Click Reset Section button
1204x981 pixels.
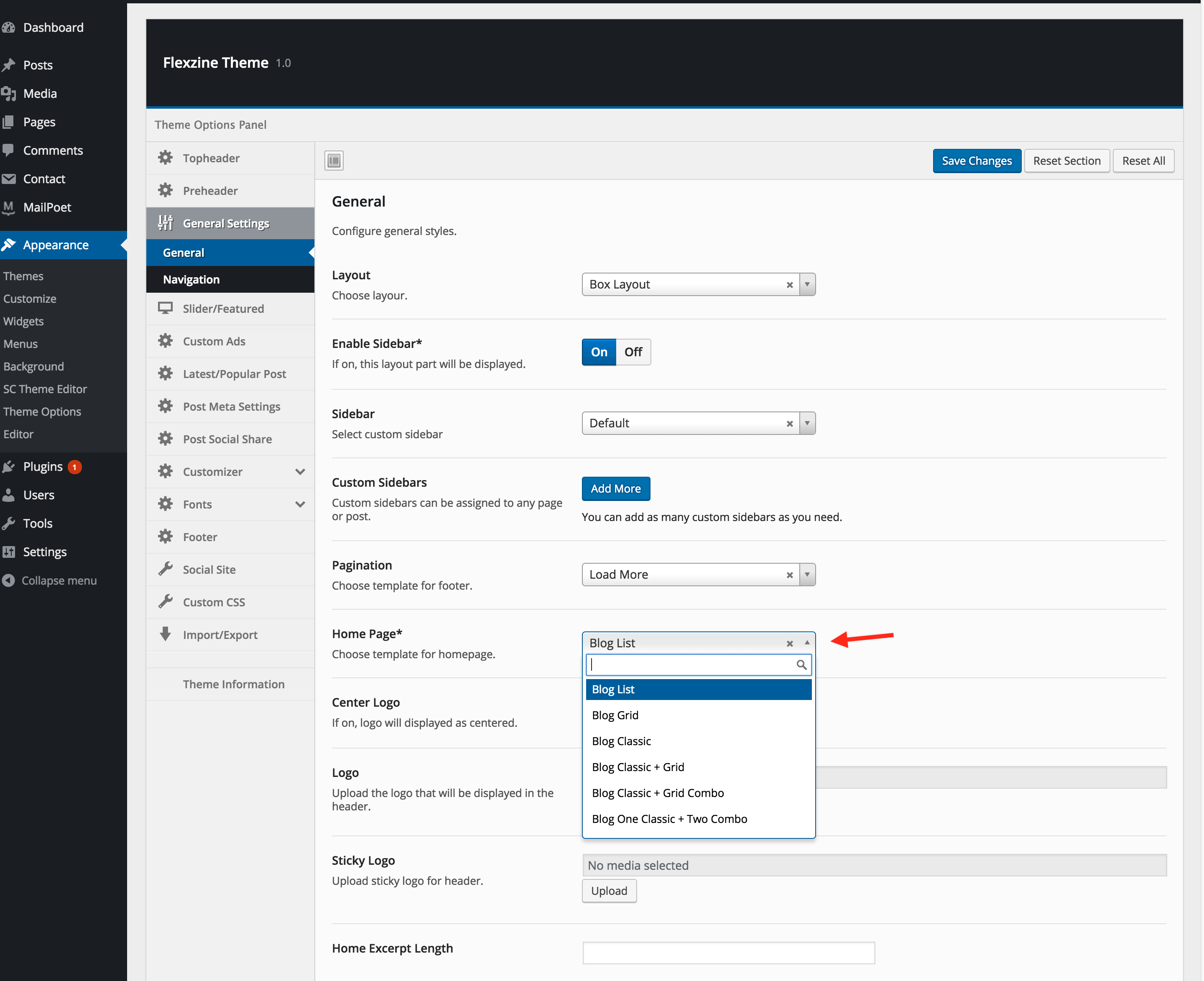[1067, 161]
